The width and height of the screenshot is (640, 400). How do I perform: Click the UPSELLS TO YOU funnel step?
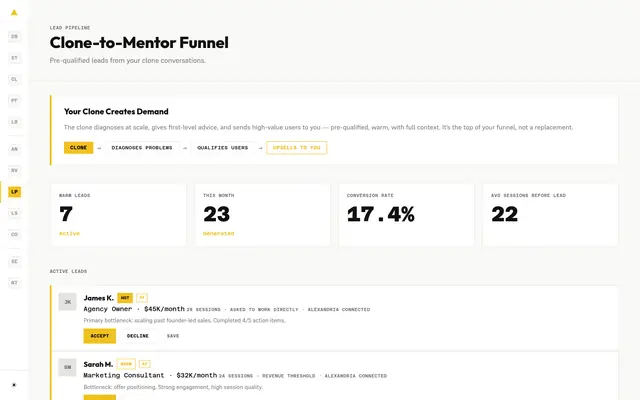tap(297, 148)
